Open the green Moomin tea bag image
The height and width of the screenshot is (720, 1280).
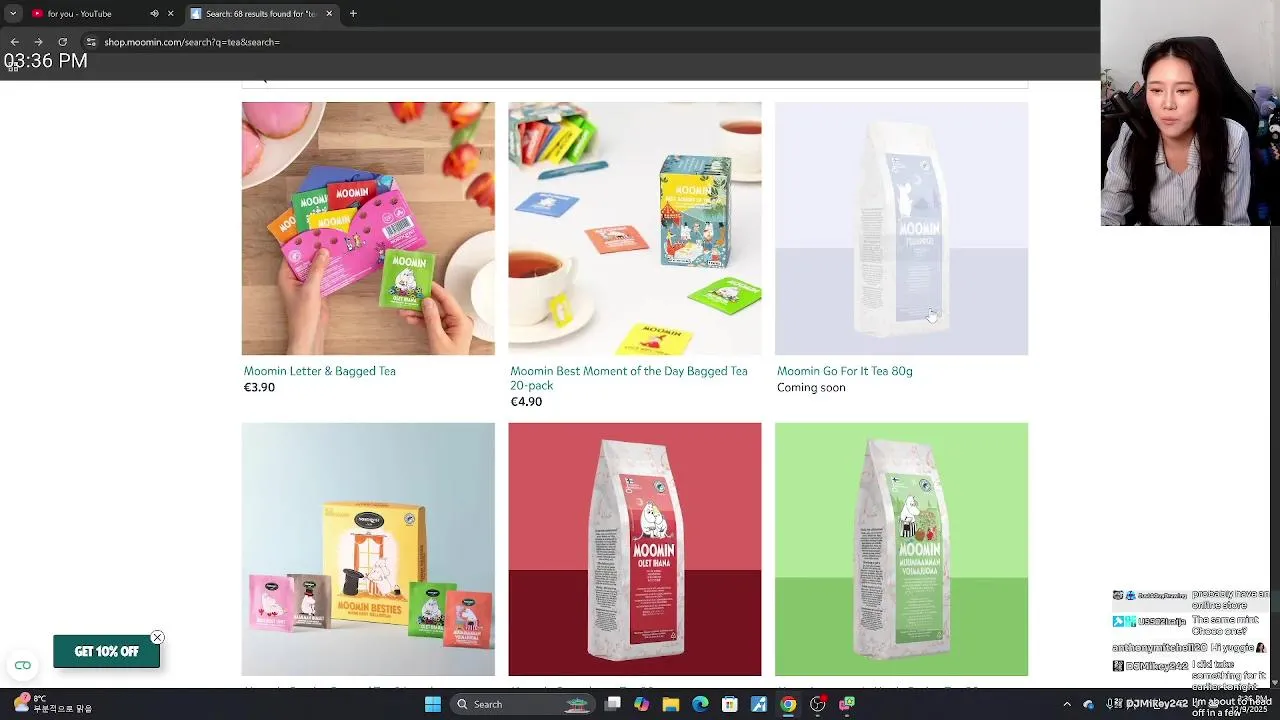(901, 549)
